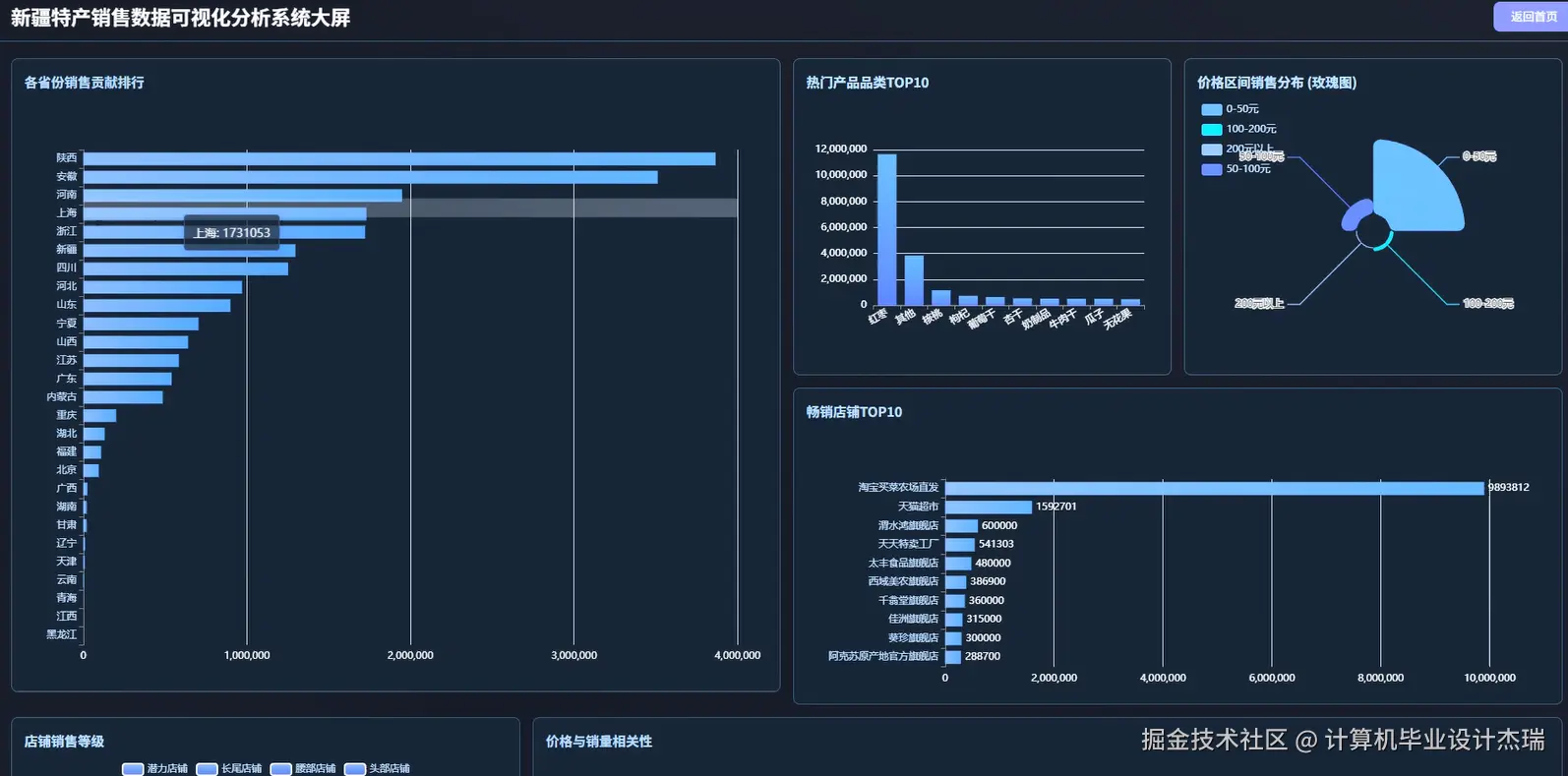Click the 江苏 axis label

[x=66, y=360]
